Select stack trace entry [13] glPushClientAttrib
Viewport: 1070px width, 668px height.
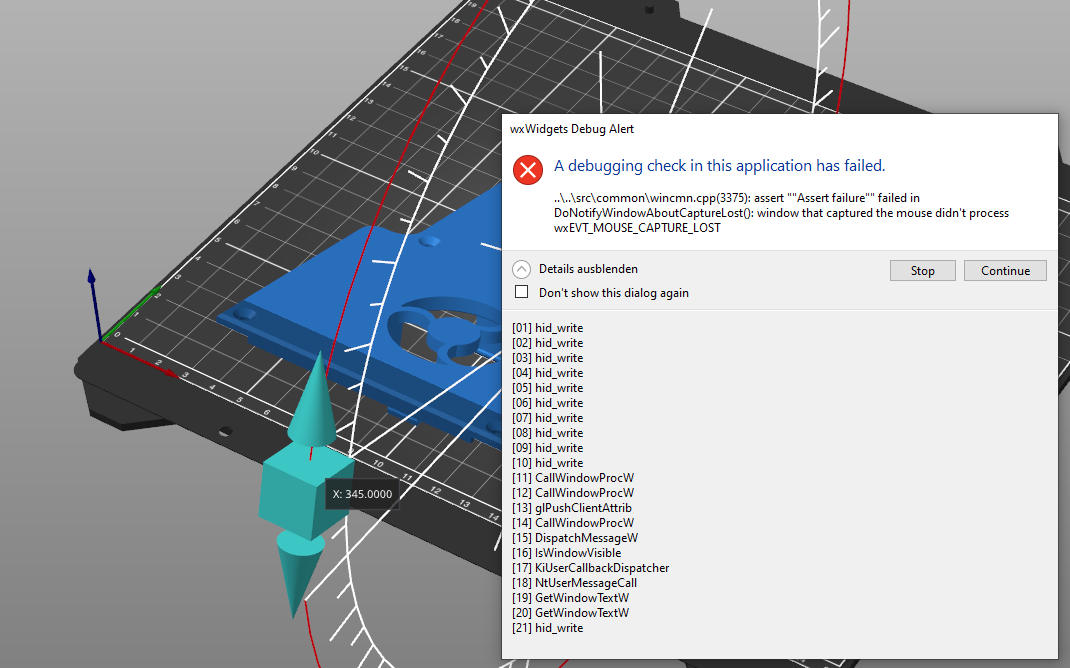coord(573,507)
